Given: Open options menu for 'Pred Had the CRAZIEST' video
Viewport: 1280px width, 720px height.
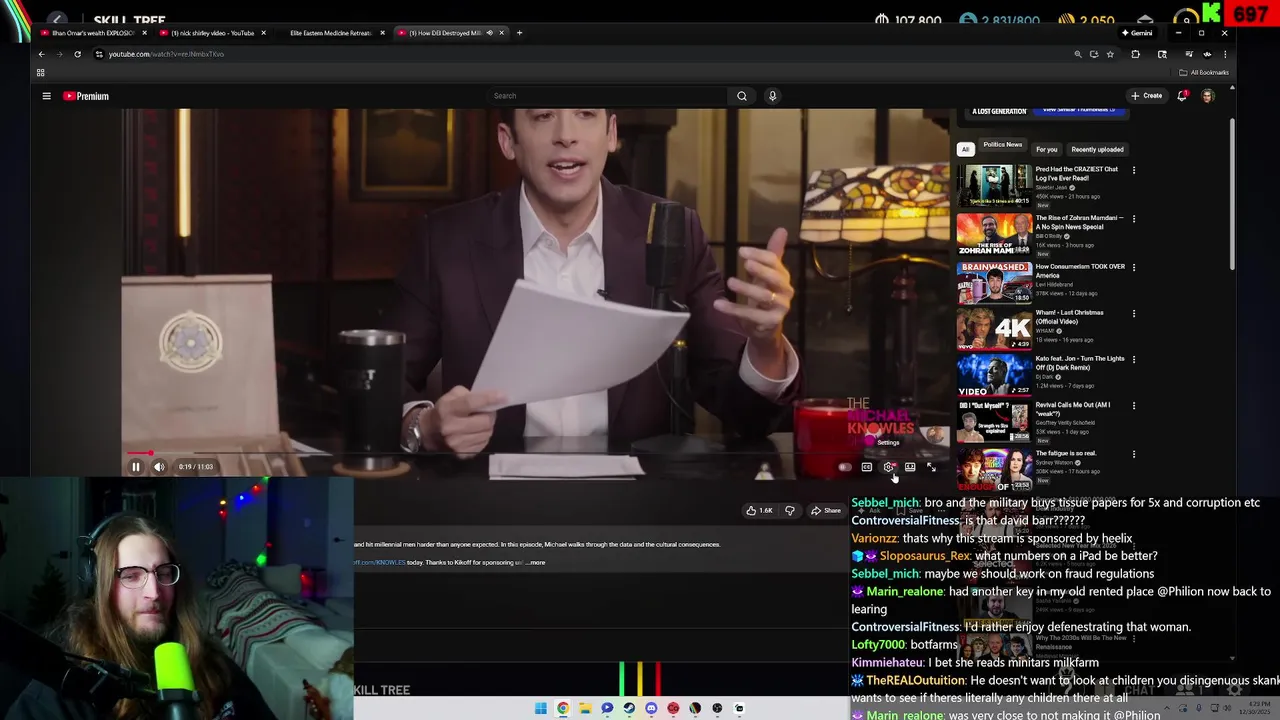Looking at the screenshot, I should click(1134, 170).
